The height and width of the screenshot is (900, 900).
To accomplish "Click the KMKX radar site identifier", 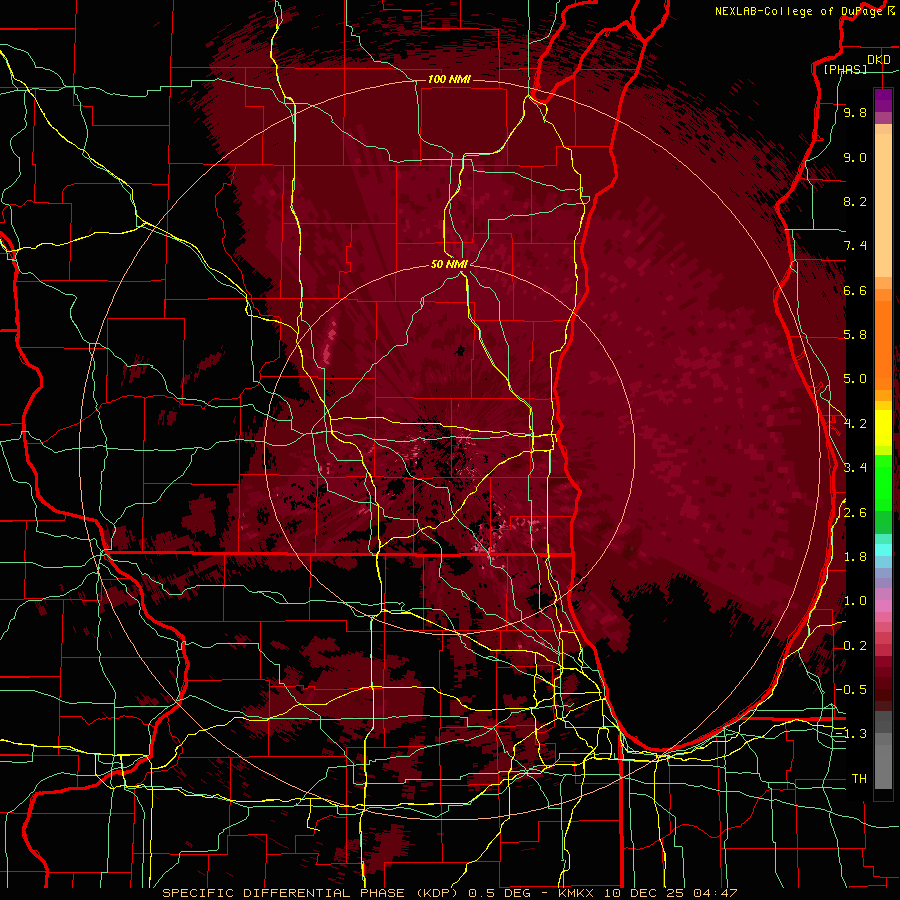I will tap(578, 893).
